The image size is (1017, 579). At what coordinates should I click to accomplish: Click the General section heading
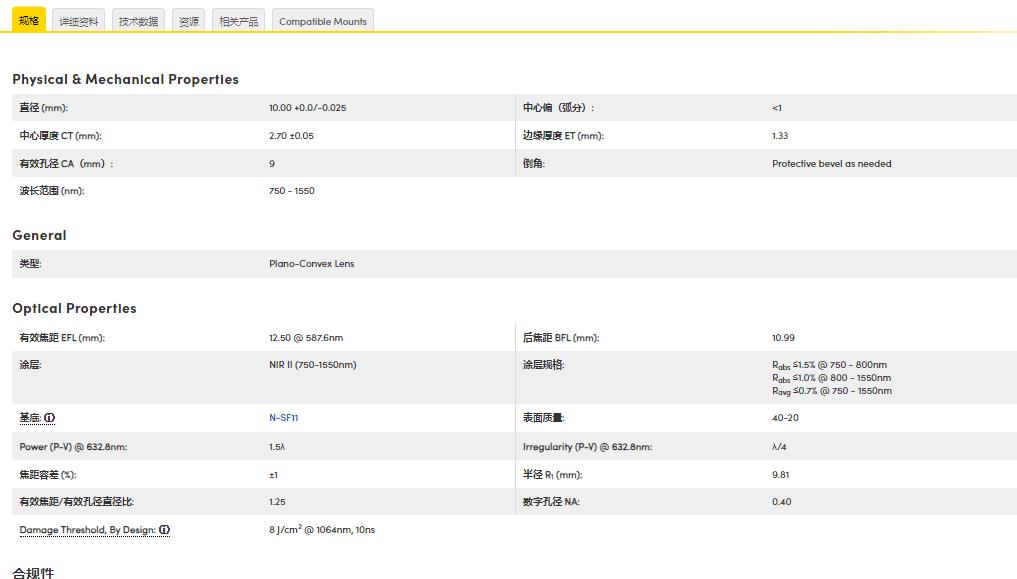click(x=39, y=235)
